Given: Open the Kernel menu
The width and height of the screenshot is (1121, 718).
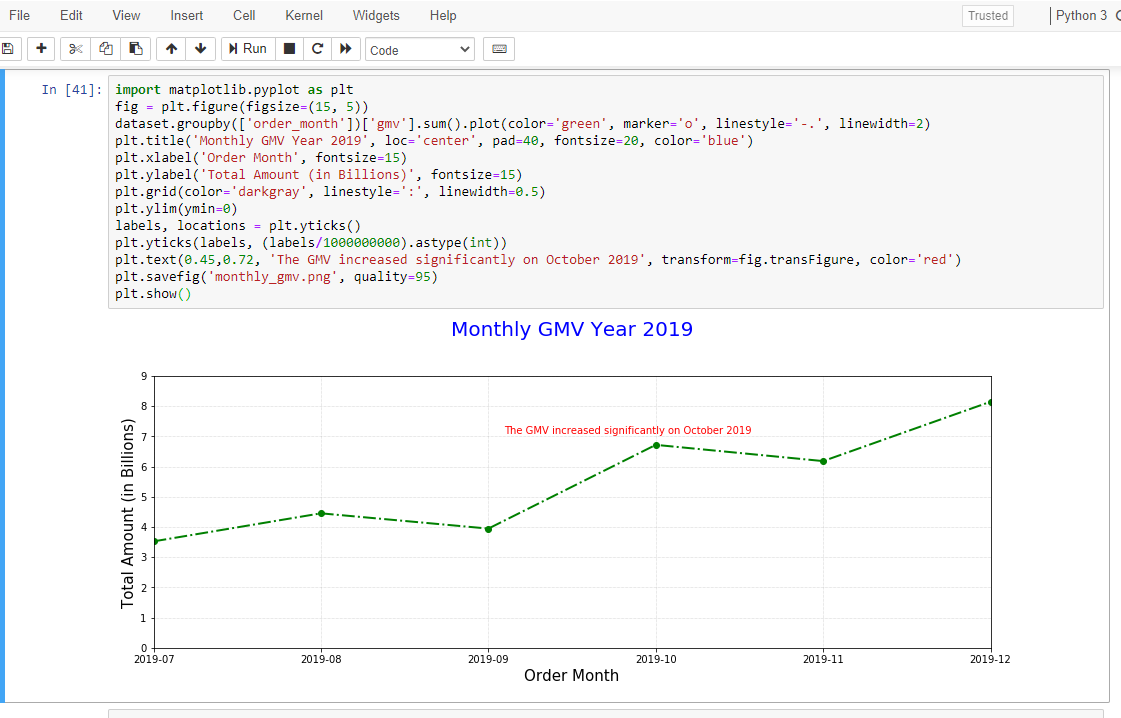Looking at the screenshot, I should tap(303, 15).
